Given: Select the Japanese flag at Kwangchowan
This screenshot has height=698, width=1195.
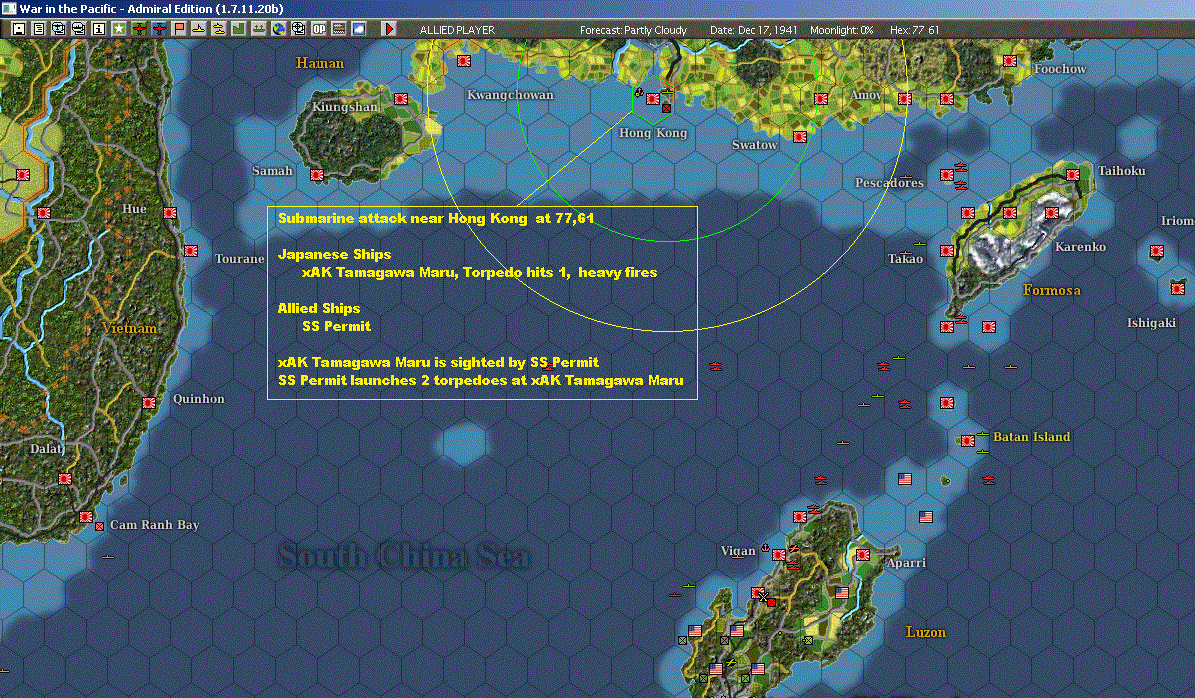Looking at the screenshot, I should (x=463, y=61).
